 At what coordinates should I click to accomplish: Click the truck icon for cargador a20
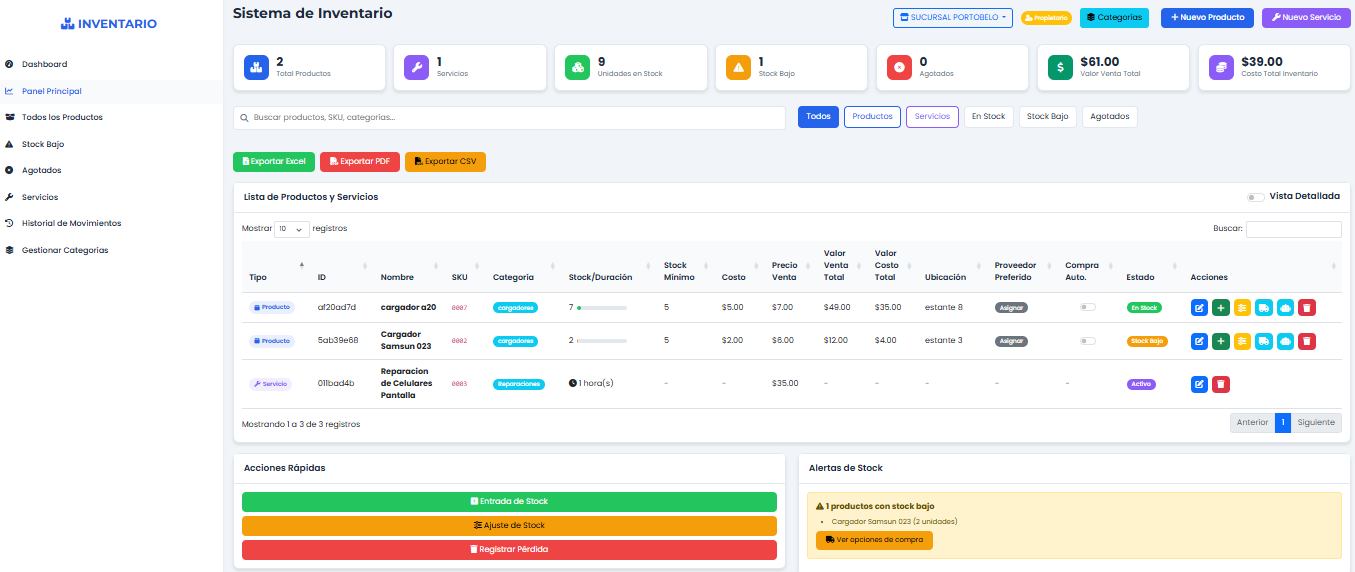[1264, 308]
